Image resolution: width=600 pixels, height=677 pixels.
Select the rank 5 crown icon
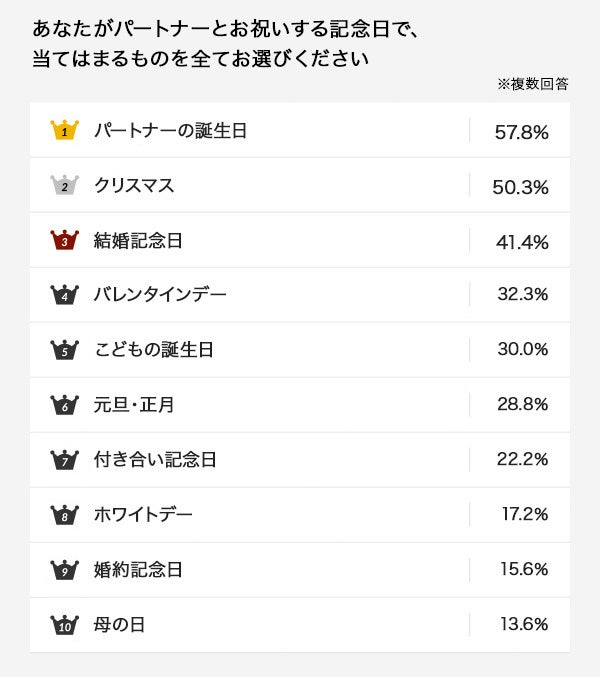[x=64, y=350]
